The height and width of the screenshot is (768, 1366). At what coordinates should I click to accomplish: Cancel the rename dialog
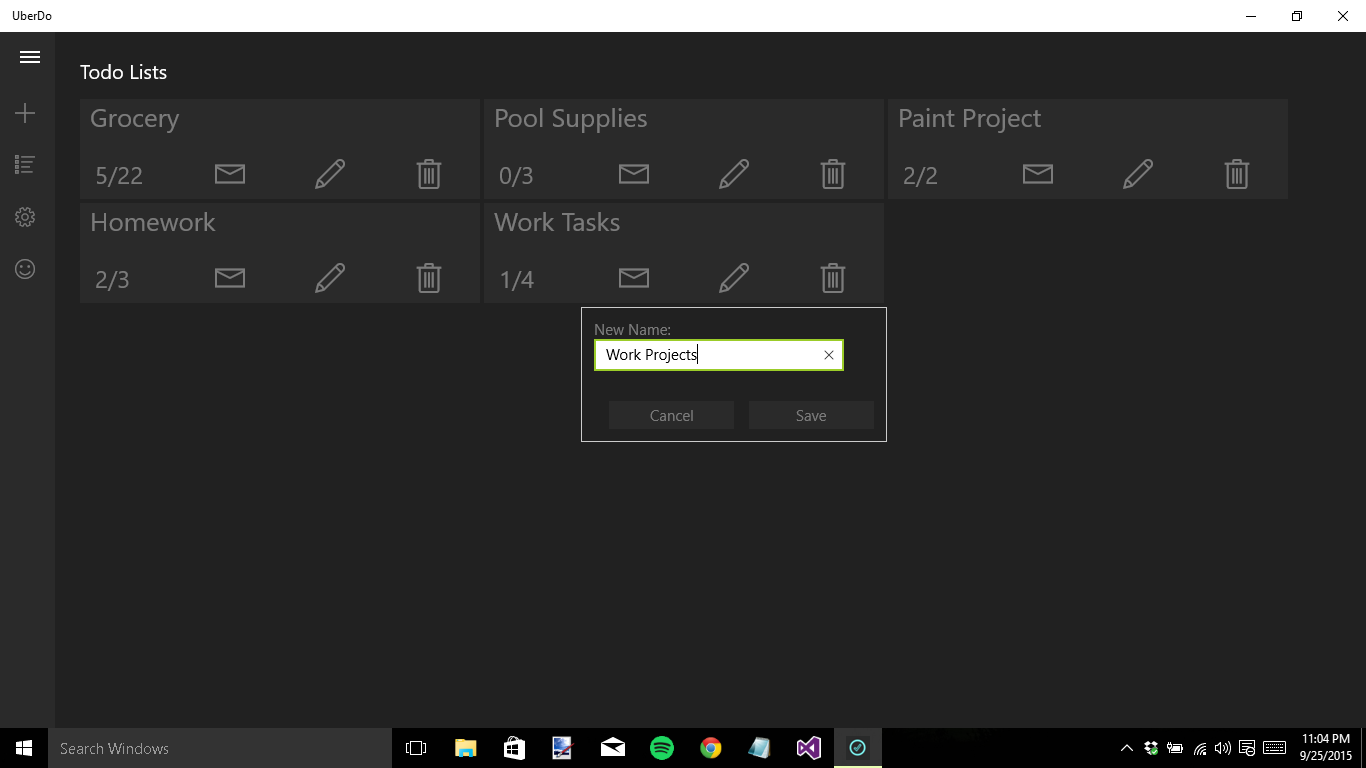[x=671, y=415]
